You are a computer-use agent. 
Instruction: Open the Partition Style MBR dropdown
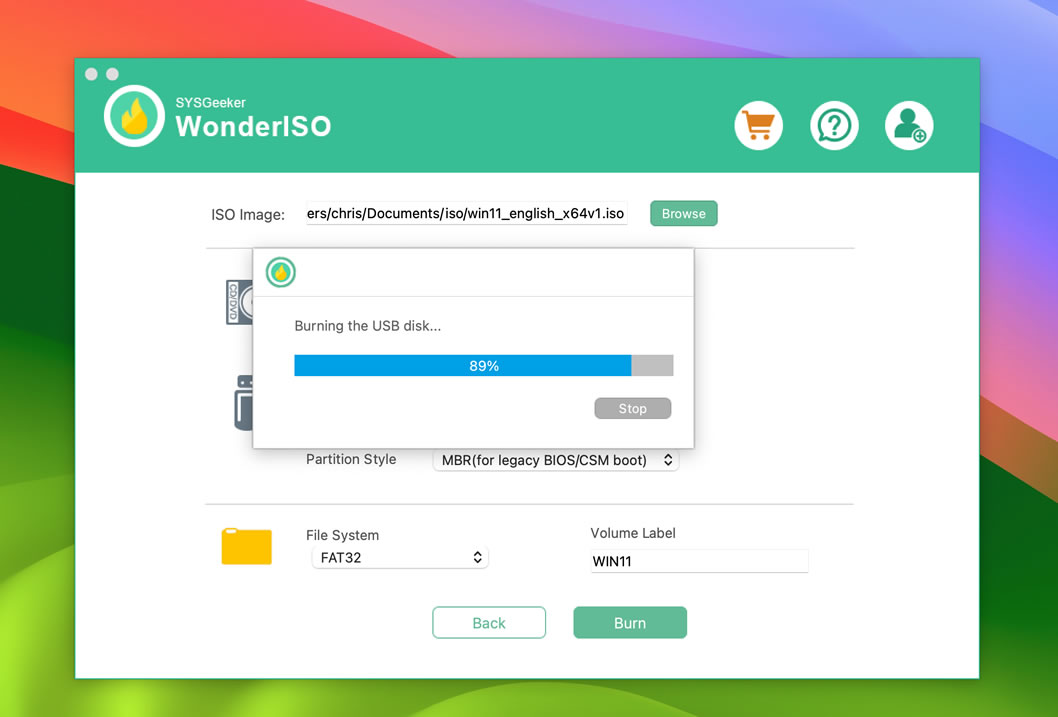click(x=556, y=460)
